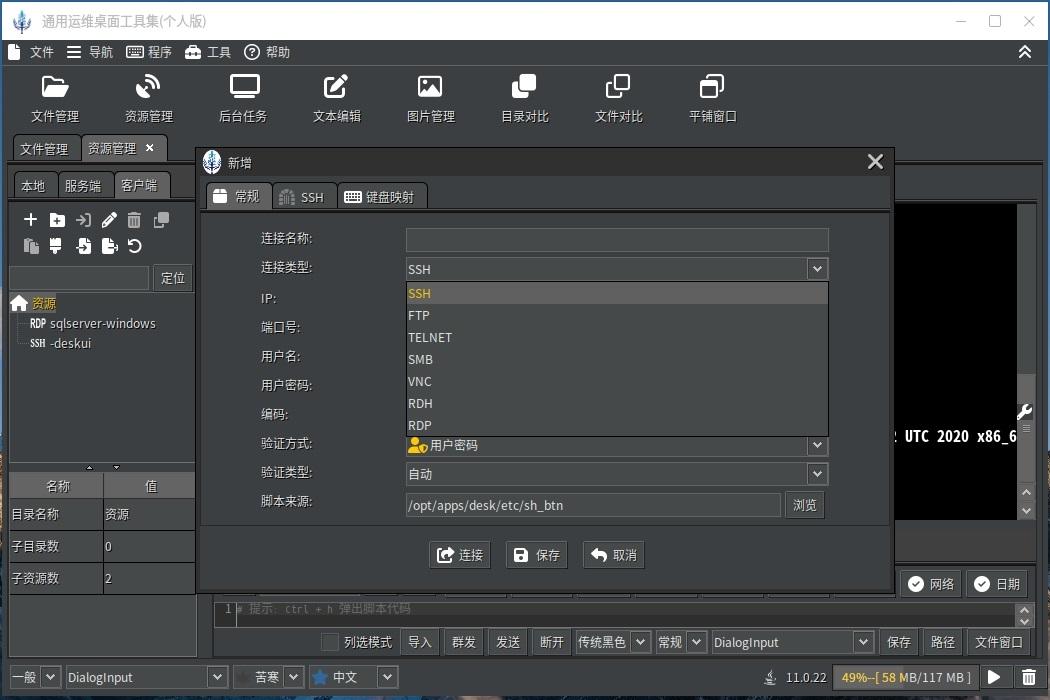
Task: Select the RDP sqlserver-windows tree item
Action: 92,324
